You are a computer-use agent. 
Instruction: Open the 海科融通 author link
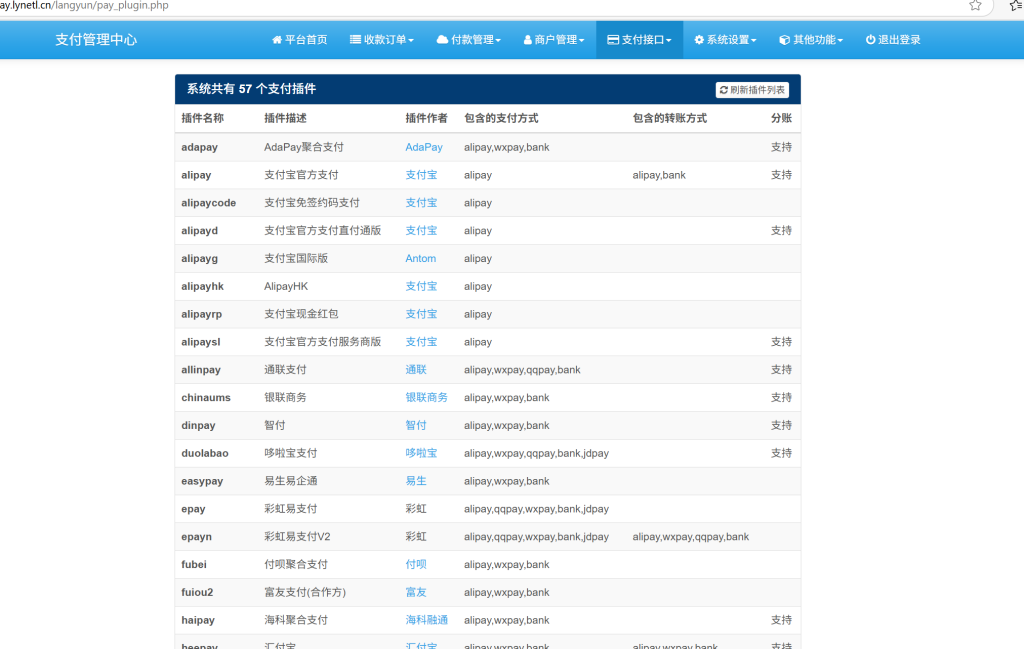click(x=426, y=620)
